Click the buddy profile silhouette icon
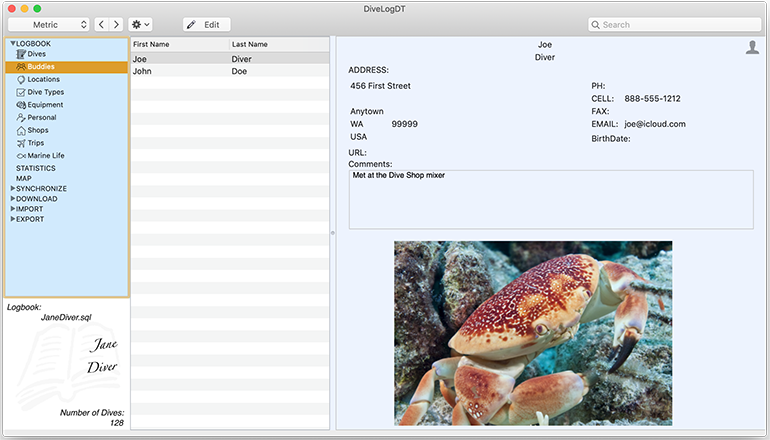 point(752,47)
